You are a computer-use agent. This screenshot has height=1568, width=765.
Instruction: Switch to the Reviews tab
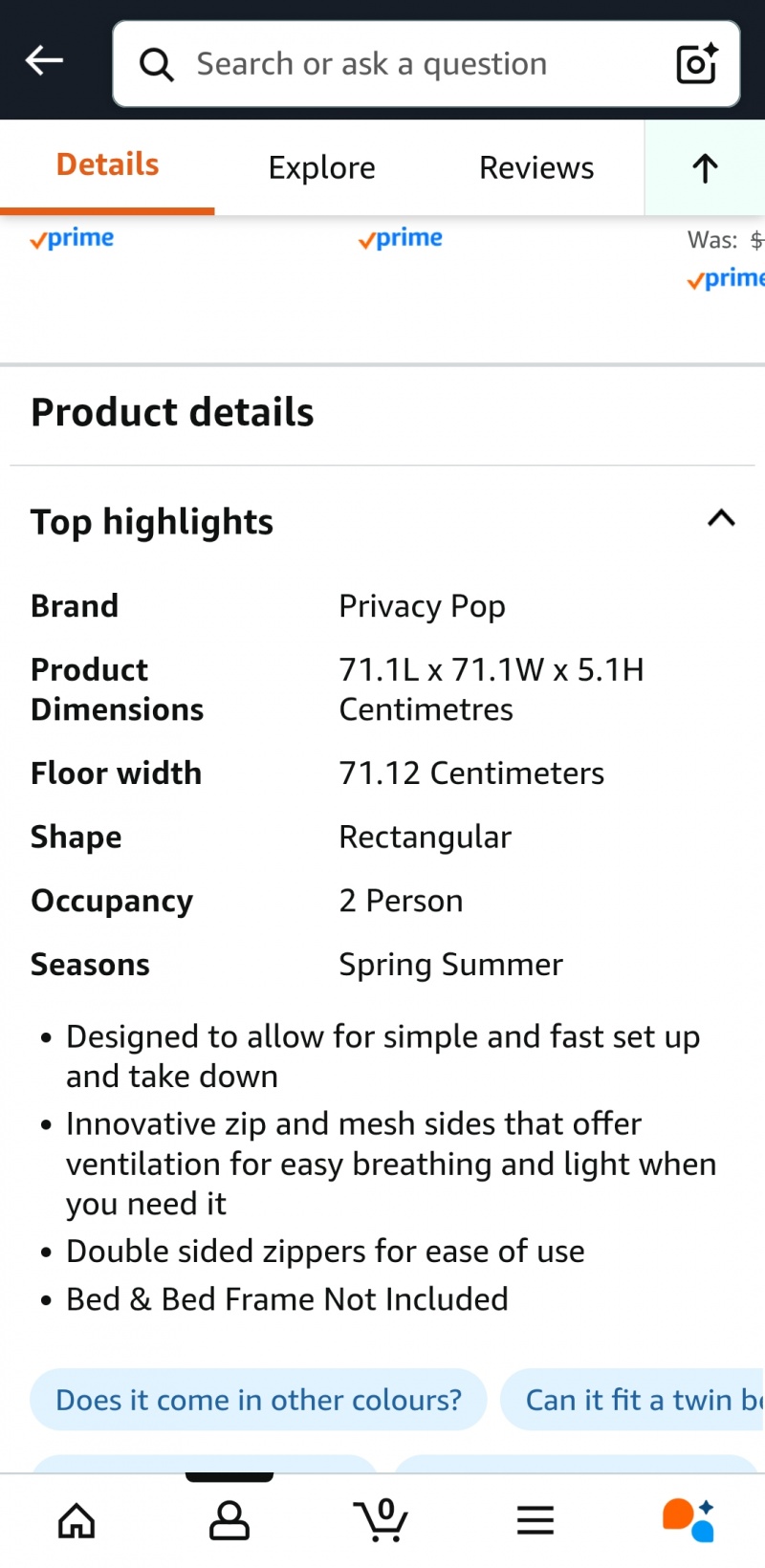click(536, 167)
